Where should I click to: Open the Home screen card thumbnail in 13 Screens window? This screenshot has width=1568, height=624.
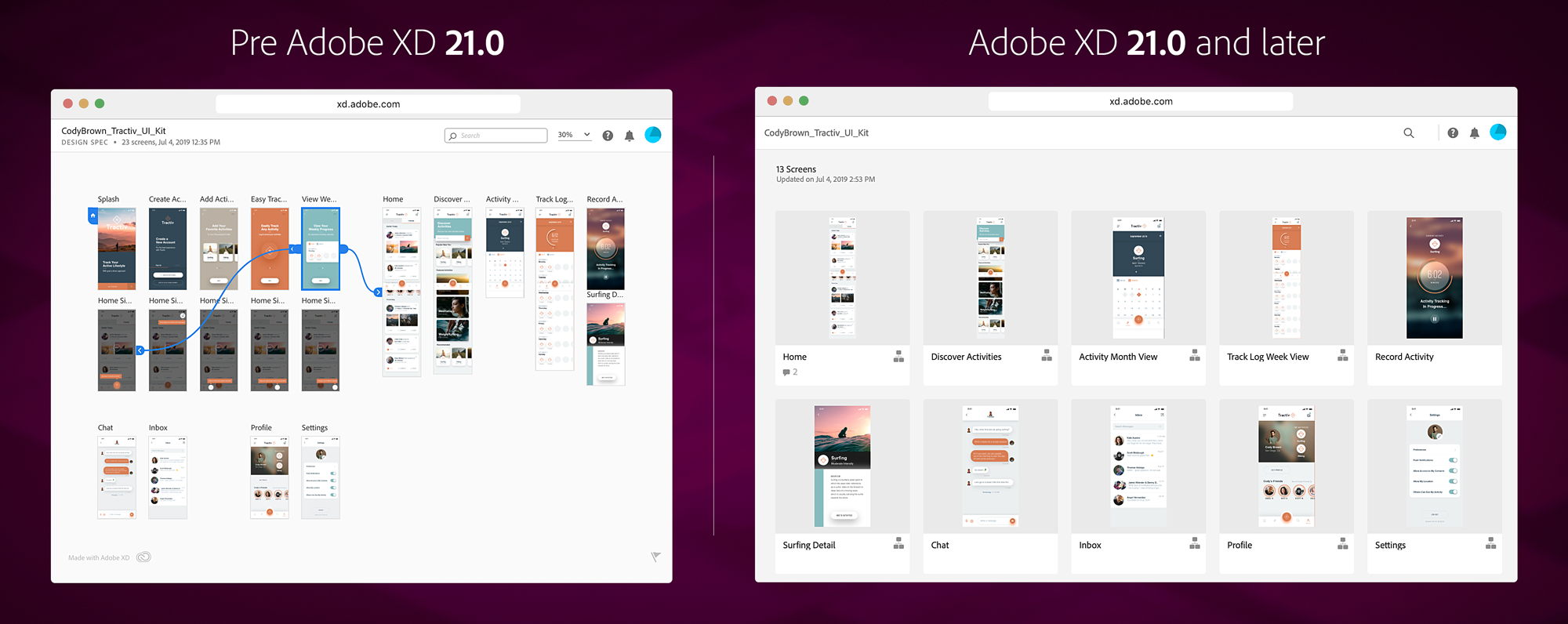[x=843, y=278]
